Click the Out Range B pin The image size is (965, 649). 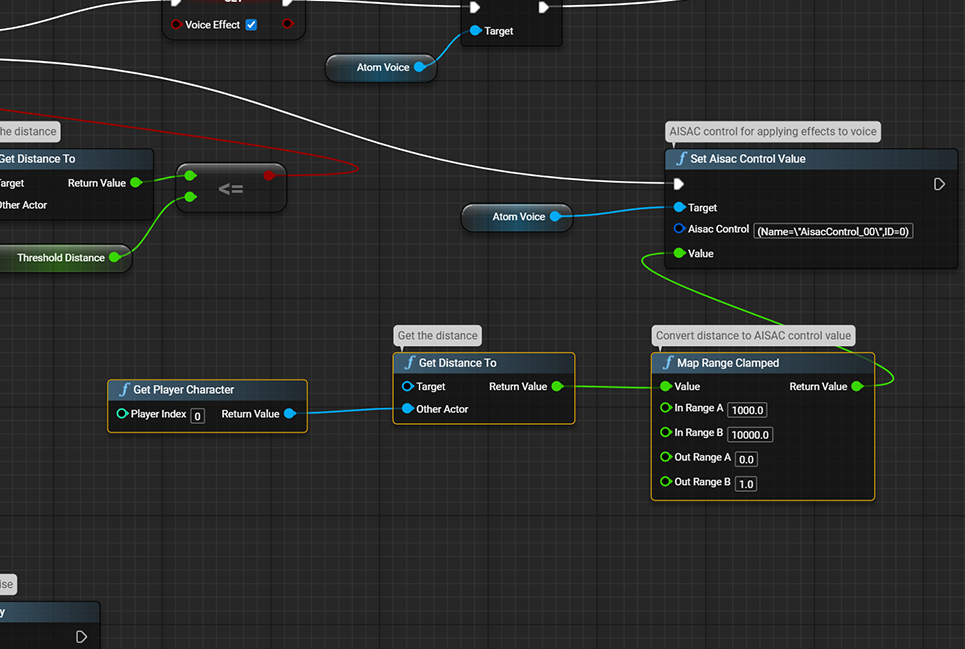(x=665, y=482)
